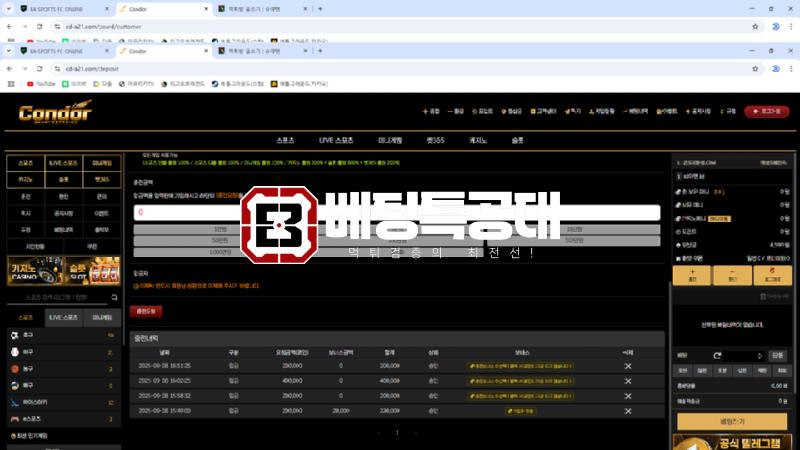Viewport: 800px width, 450px height.
Task: Bookmark page with star icon in front window
Action: tap(755, 68)
